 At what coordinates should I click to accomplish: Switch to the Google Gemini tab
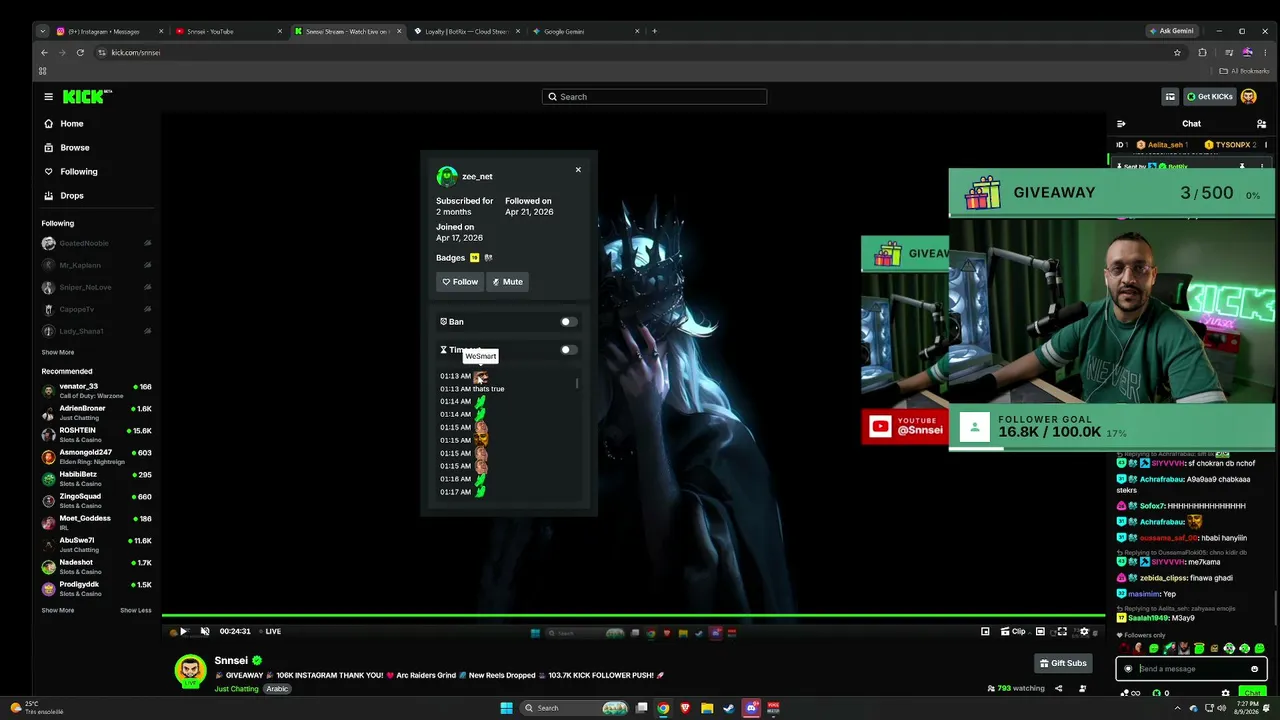(x=585, y=31)
